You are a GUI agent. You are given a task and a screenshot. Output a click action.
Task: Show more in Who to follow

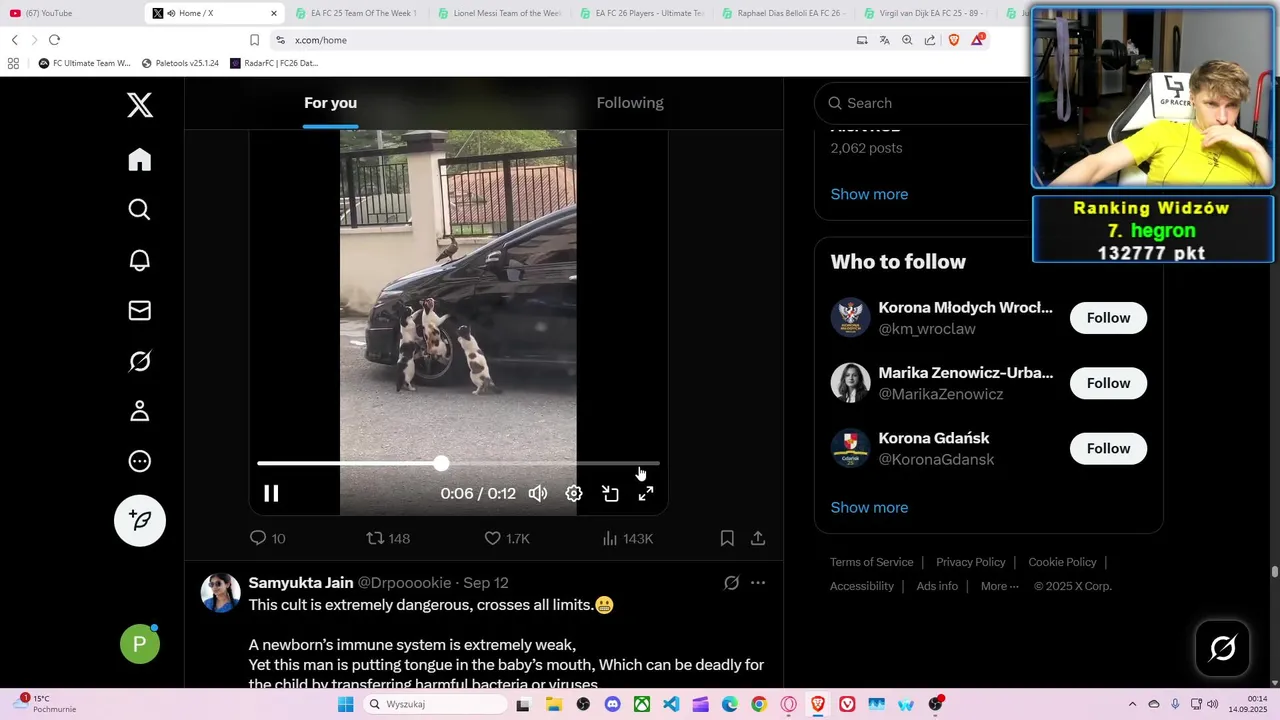point(869,507)
